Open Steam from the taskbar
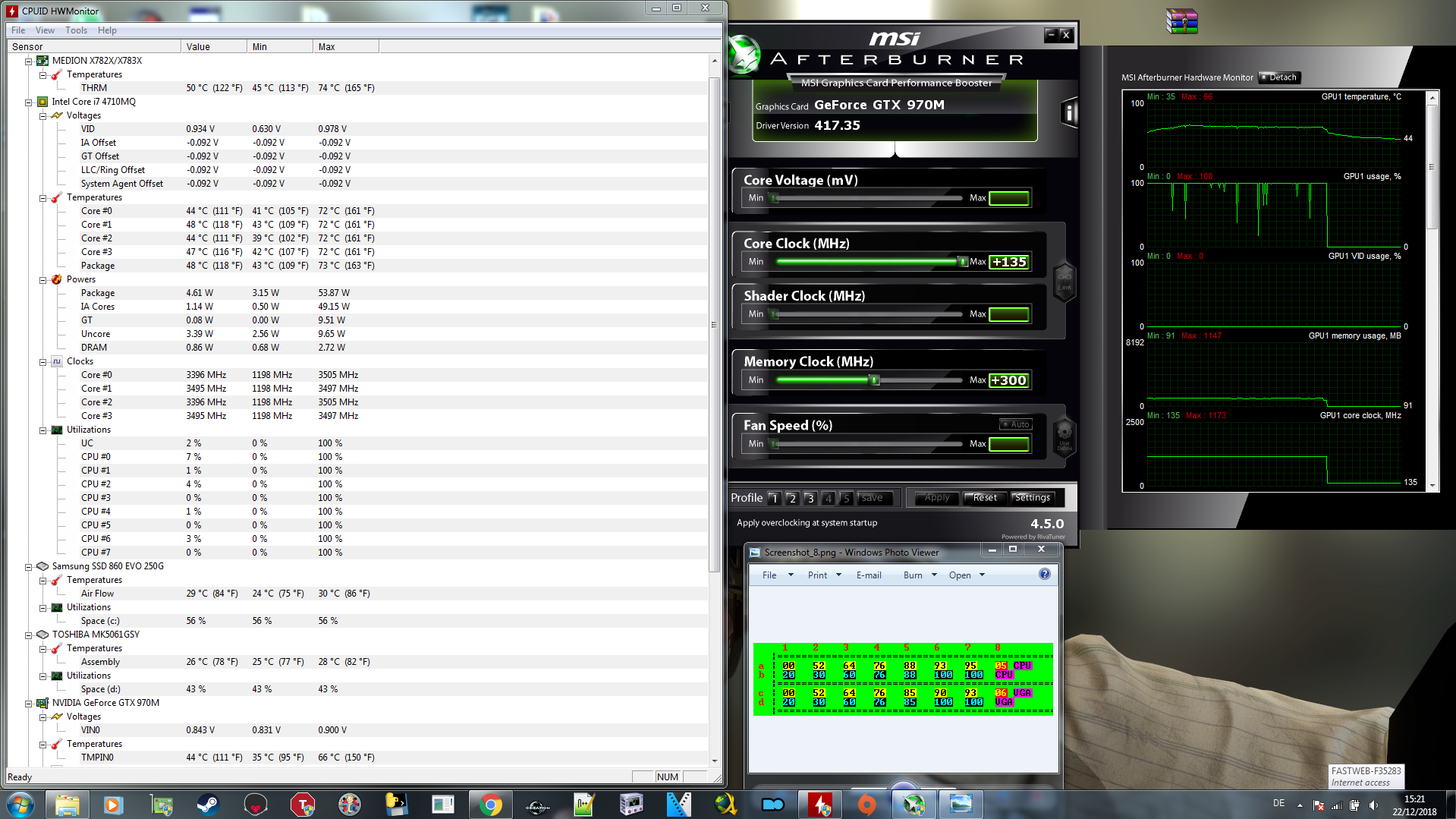This screenshot has height=819, width=1456. [x=207, y=805]
